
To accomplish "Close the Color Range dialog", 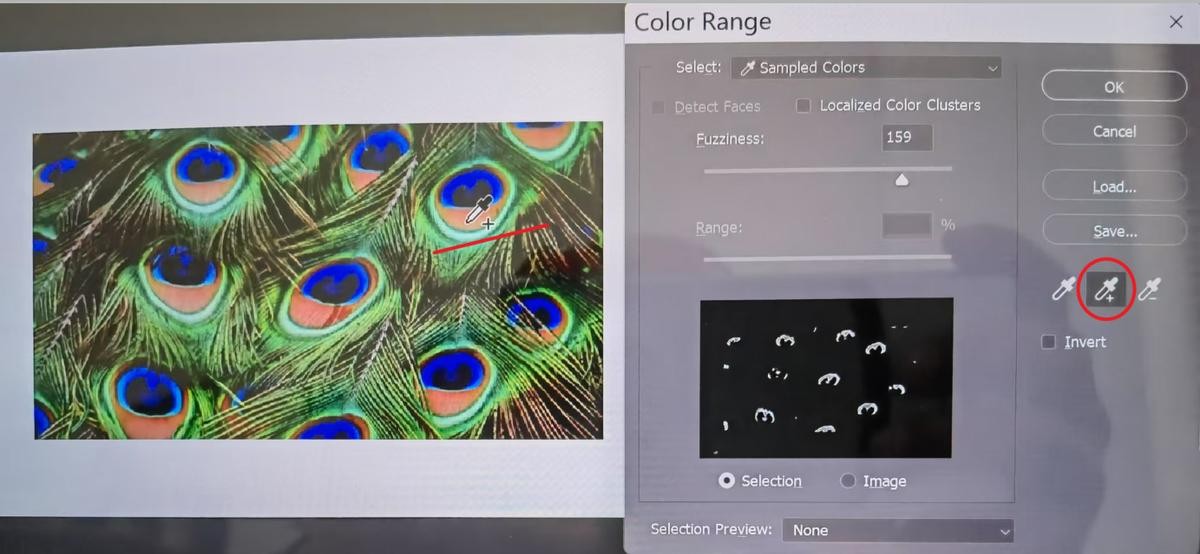I will [x=1175, y=22].
